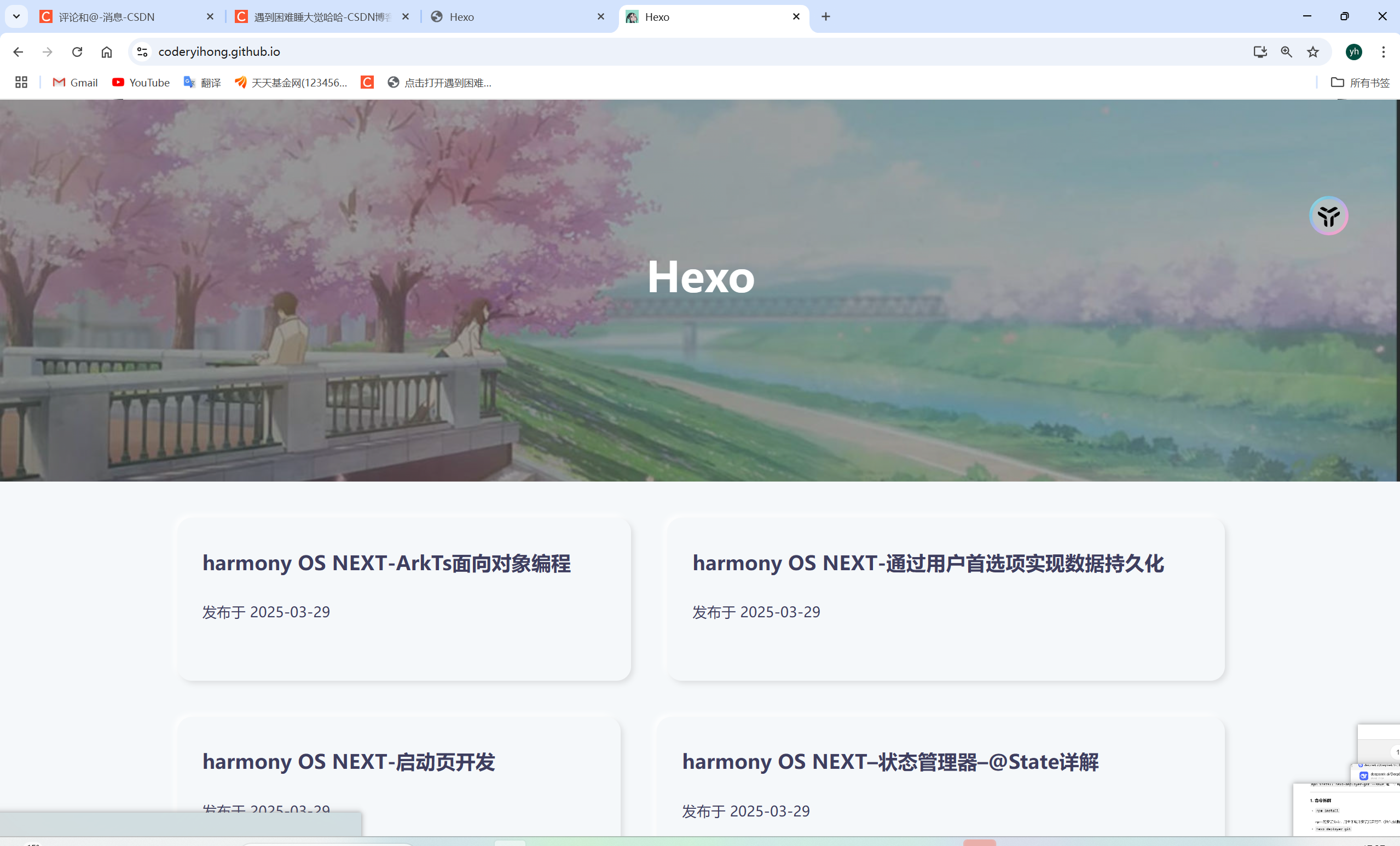Click the browser back arrow

[x=18, y=51]
